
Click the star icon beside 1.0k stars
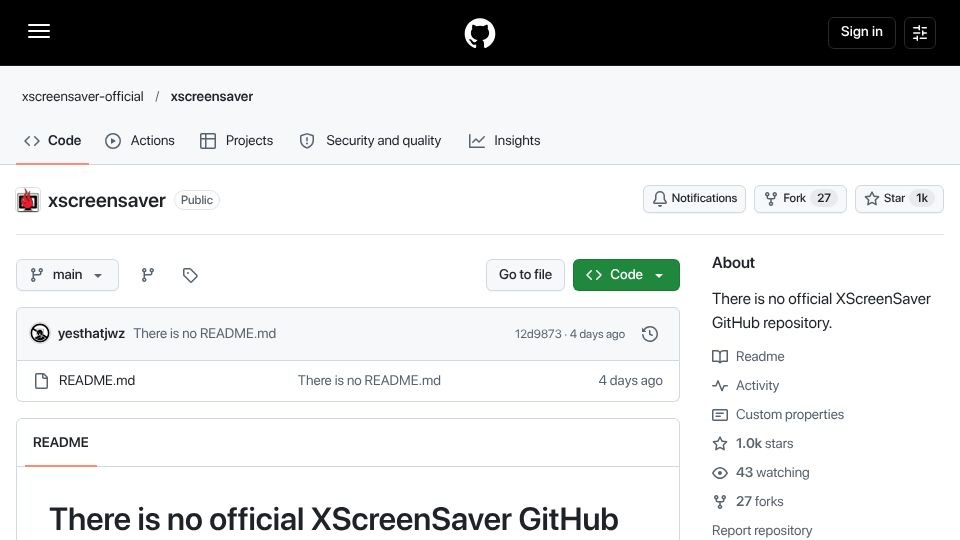tap(720, 443)
